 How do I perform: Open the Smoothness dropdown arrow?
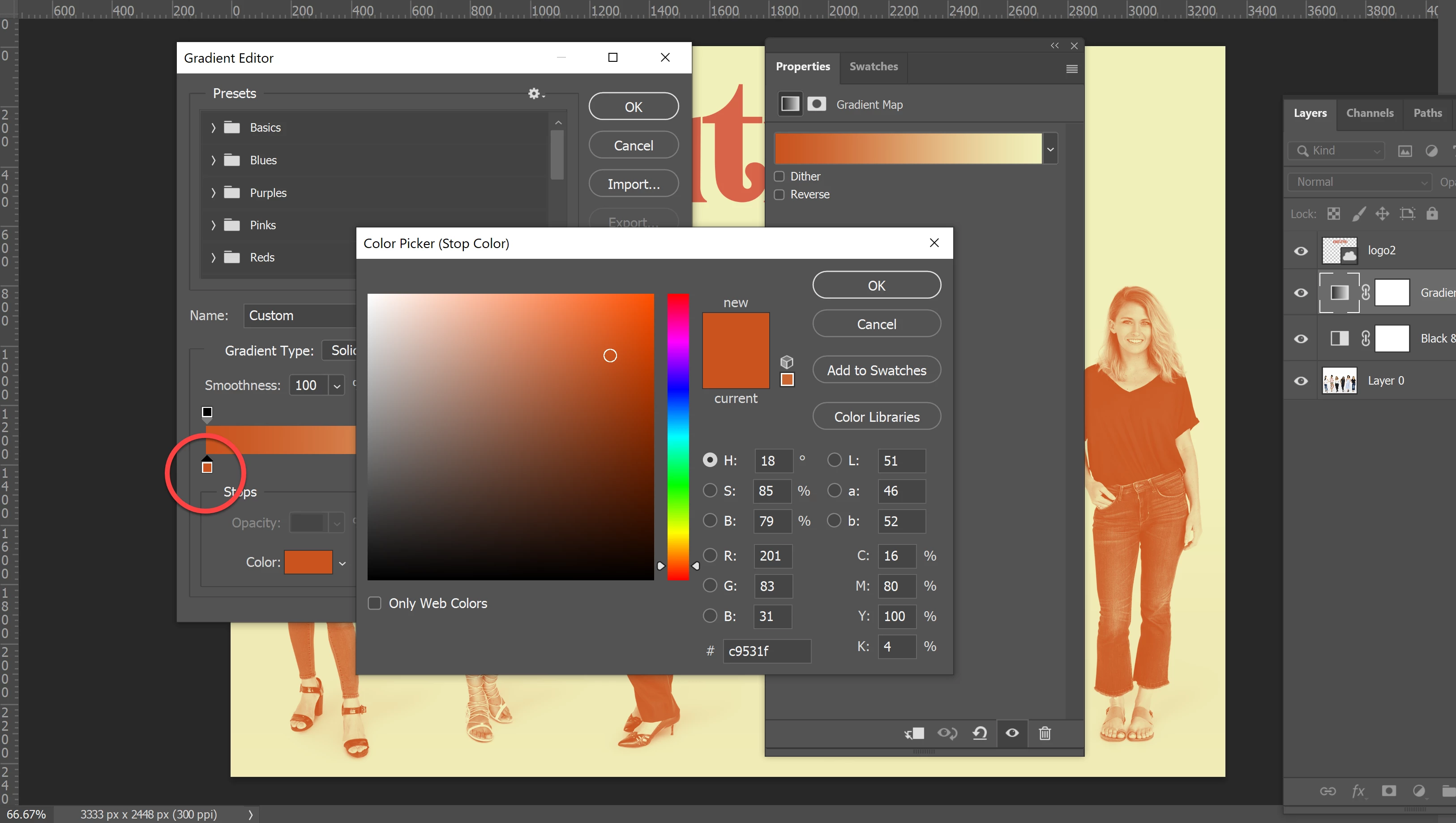tap(337, 386)
